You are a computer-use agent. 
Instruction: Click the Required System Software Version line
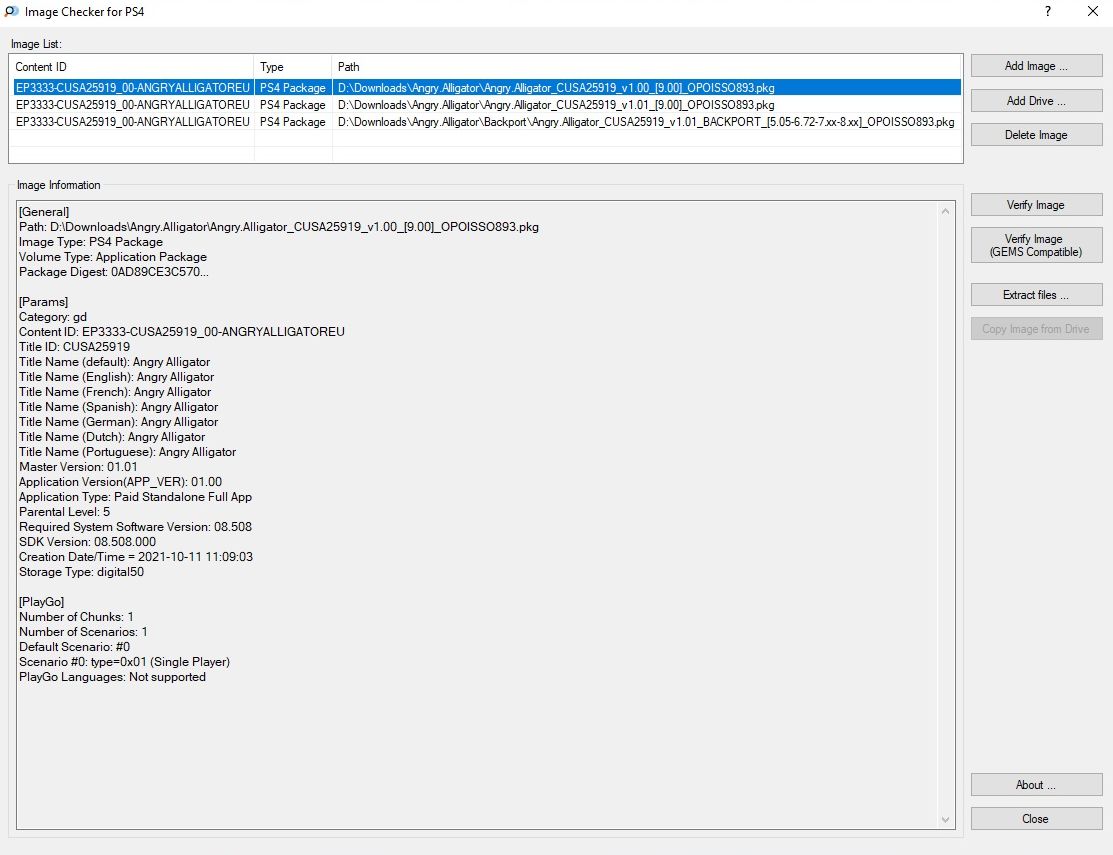[136, 527]
